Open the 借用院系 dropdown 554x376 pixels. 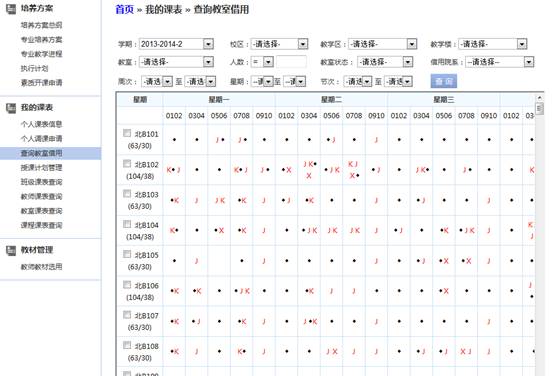click(x=499, y=62)
